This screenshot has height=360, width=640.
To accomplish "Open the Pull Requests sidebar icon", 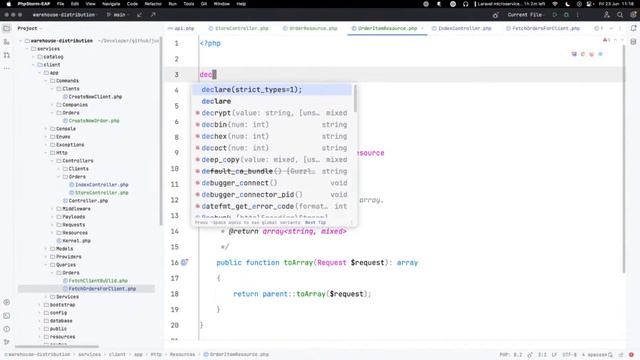I will click(7, 55).
